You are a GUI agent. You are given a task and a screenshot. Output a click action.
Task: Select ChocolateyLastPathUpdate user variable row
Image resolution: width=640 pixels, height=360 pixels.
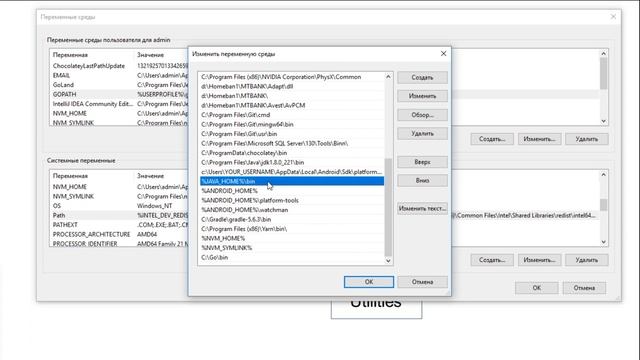click(x=119, y=66)
